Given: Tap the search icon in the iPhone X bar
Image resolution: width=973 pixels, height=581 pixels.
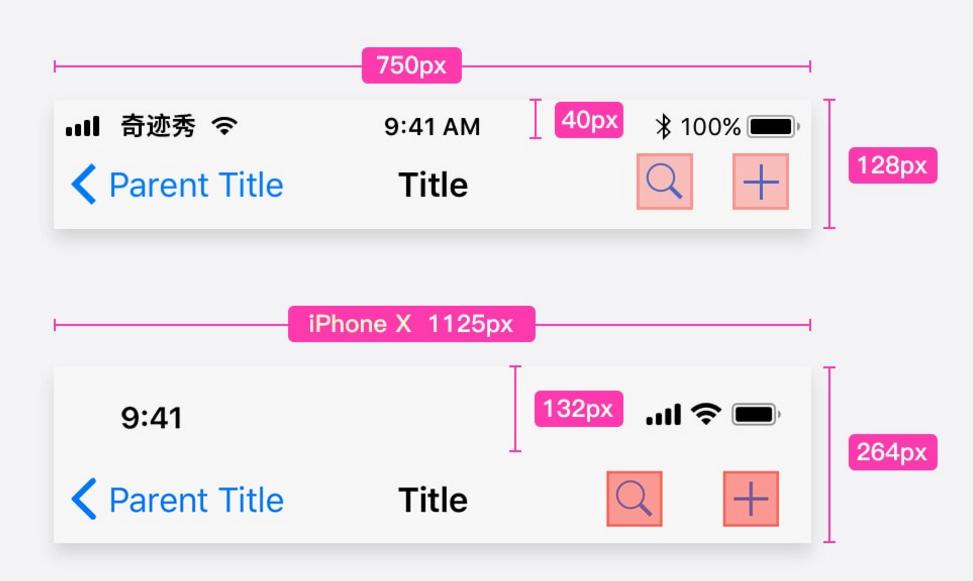Looking at the screenshot, I should [x=634, y=498].
